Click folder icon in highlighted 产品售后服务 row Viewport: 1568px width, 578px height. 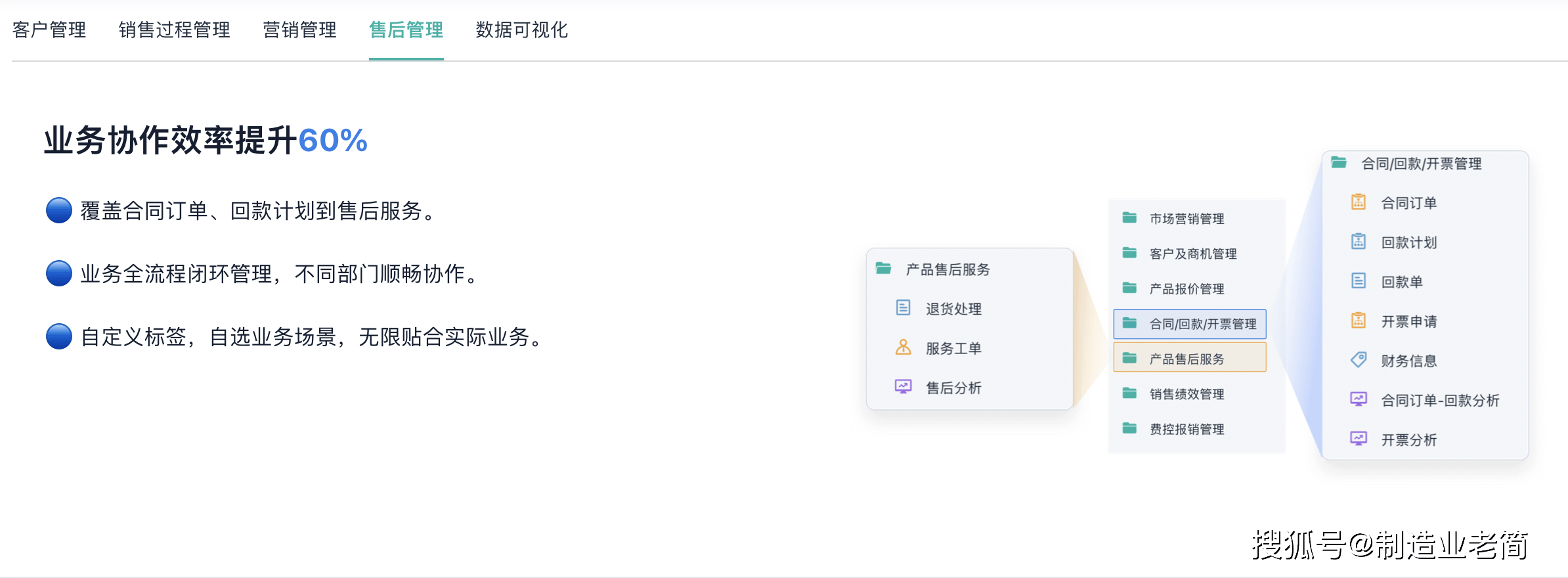[x=1129, y=358]
